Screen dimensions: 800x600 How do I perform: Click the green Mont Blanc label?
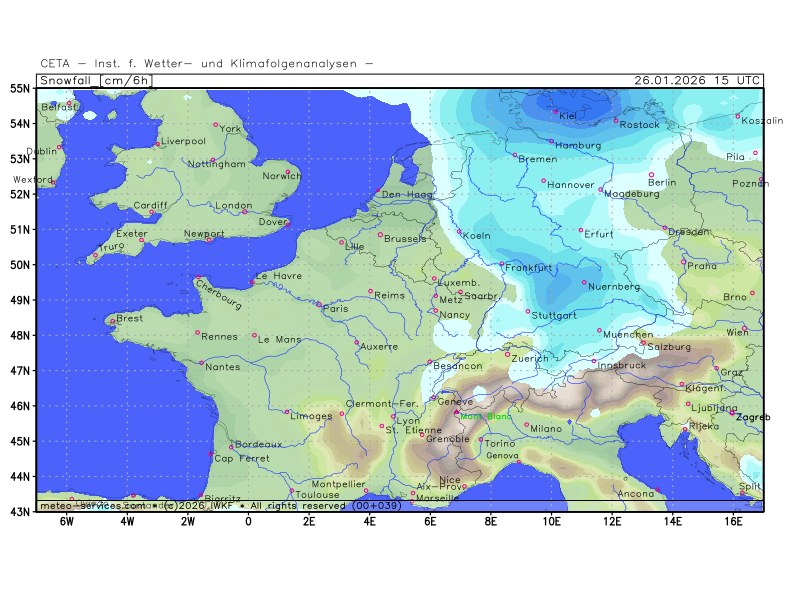(485, 416)
